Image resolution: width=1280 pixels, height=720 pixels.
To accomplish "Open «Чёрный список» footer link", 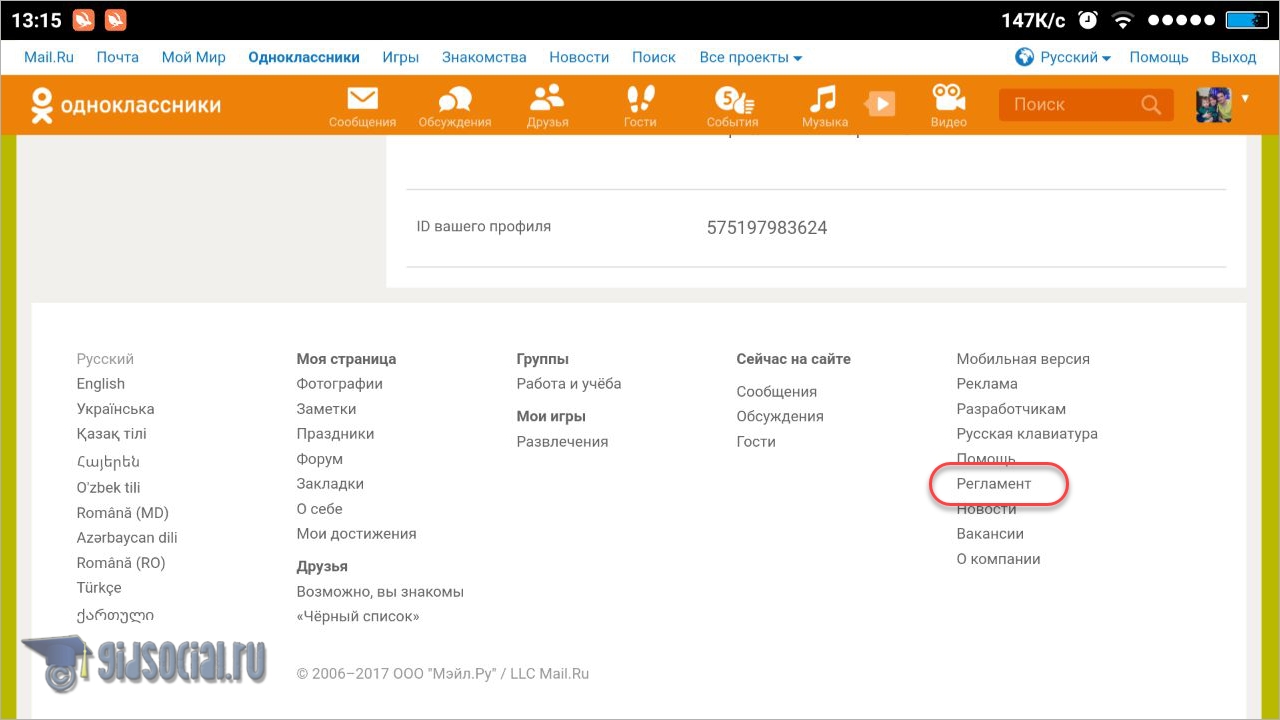I will click(x=358, y=616).
